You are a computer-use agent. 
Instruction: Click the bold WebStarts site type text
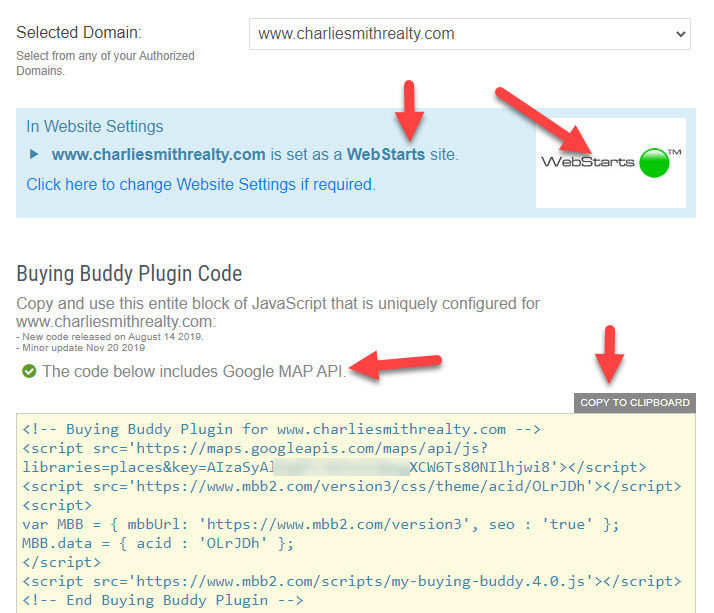[386, 154]
